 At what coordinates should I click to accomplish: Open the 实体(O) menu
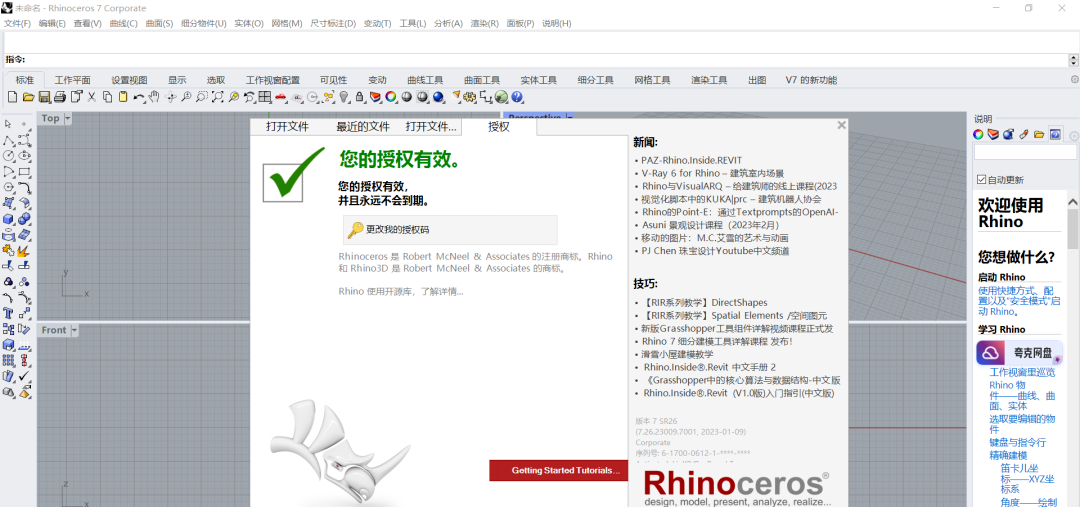pyautogui.click(x=249, y=23)
